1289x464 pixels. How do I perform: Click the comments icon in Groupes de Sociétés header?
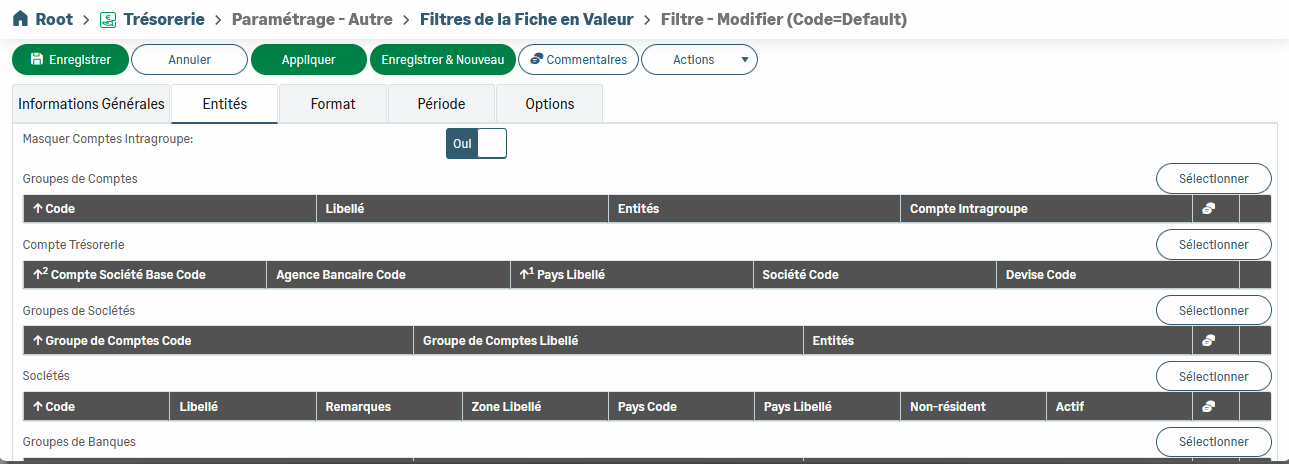coord(1208,341)
